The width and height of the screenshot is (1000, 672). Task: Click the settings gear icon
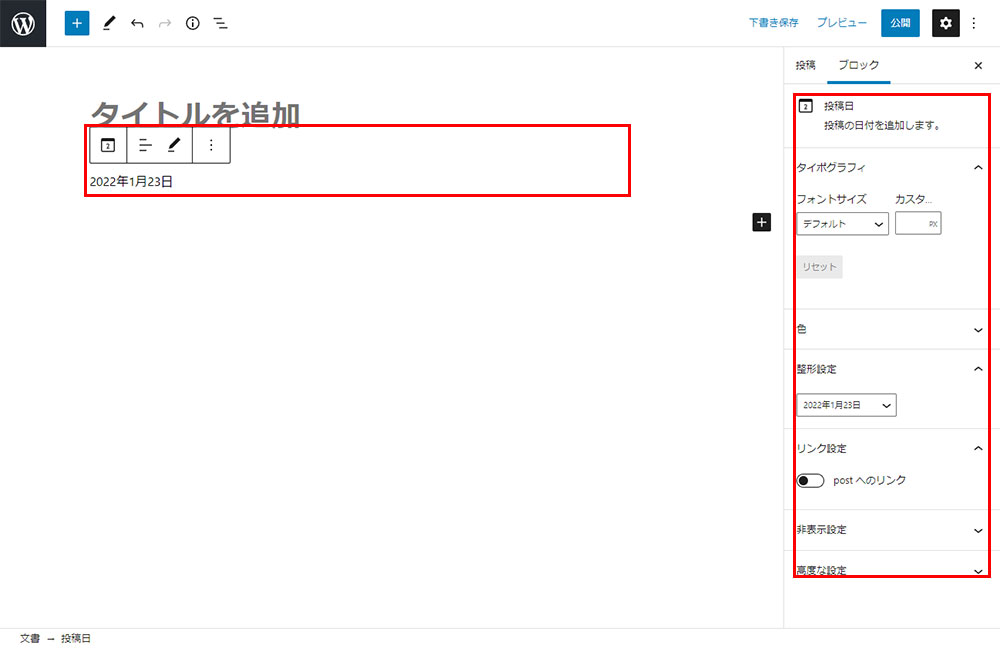945,23
